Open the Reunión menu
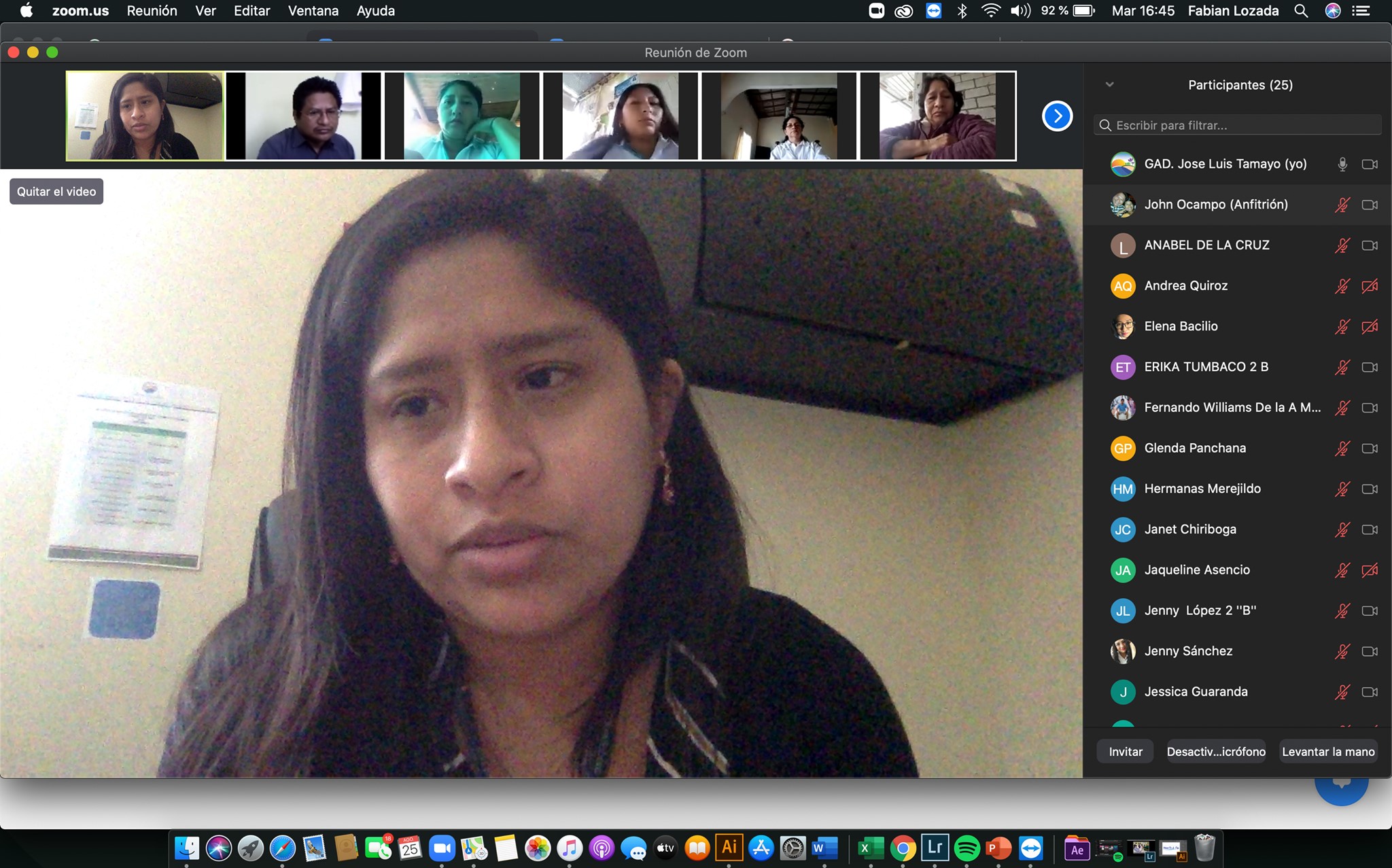The image size is (1392, 868). point(152,11)
